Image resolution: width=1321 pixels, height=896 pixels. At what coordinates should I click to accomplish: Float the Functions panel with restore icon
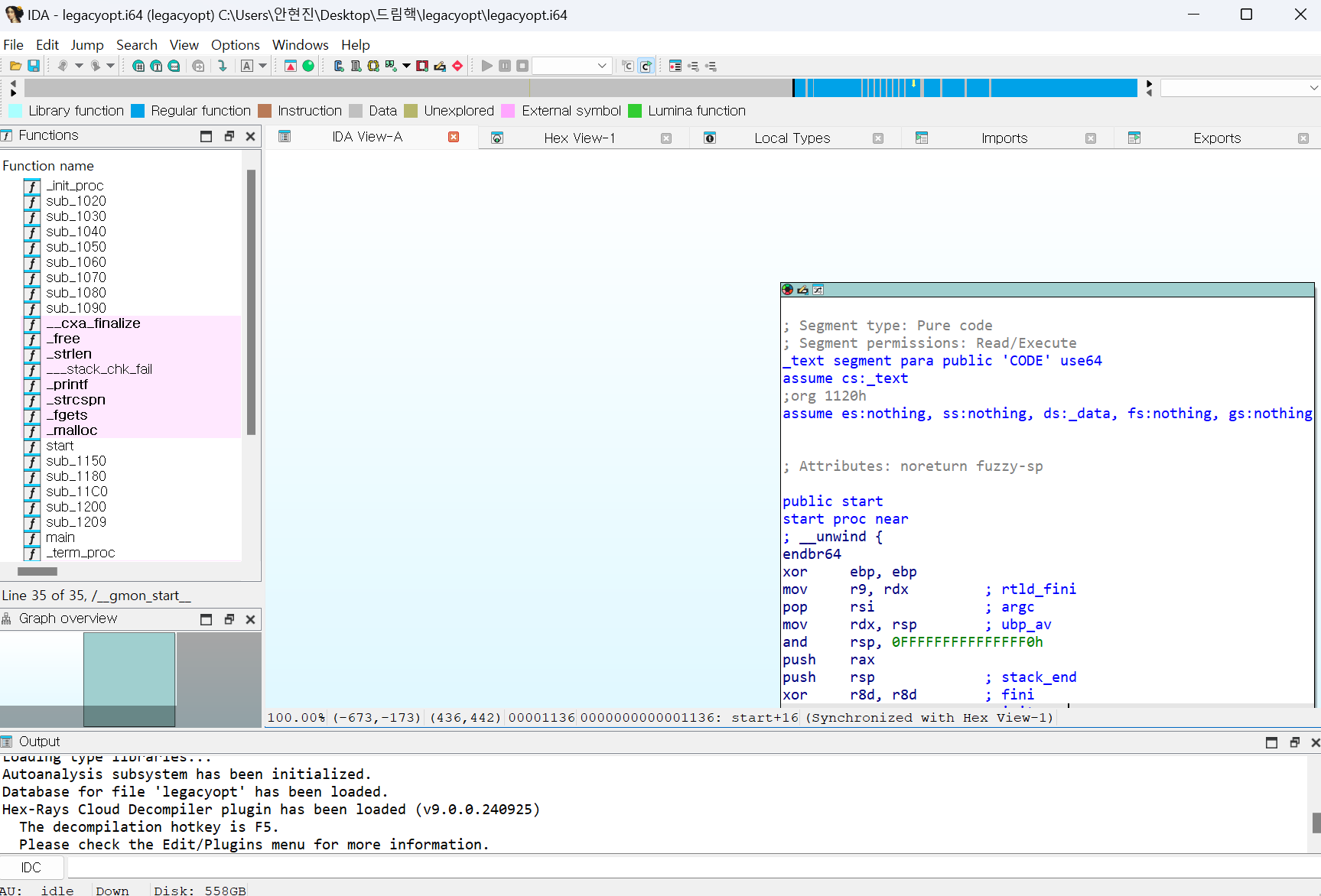[229, 136]
